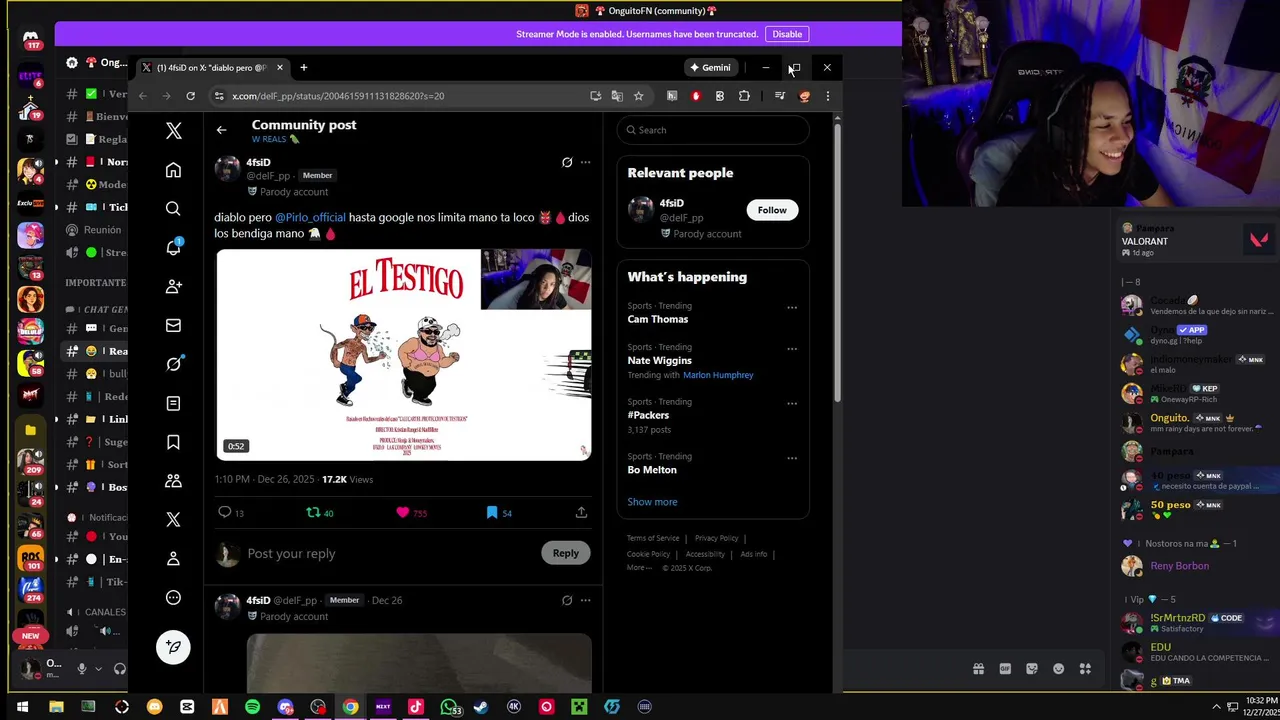Click Privacy Policy footer link
Image resolution: width=1280 pixels, height=720 pixels.
pos(716,538)
